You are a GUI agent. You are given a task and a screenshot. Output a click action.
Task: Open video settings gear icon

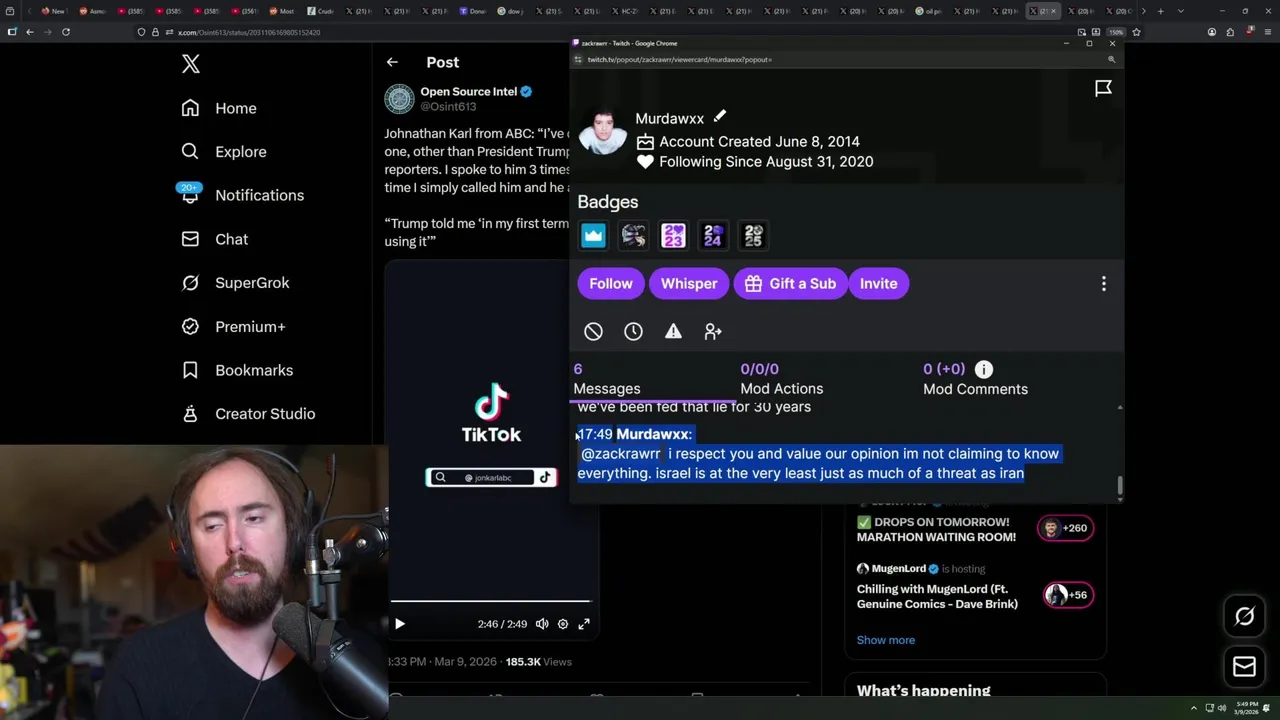(563, 624)
